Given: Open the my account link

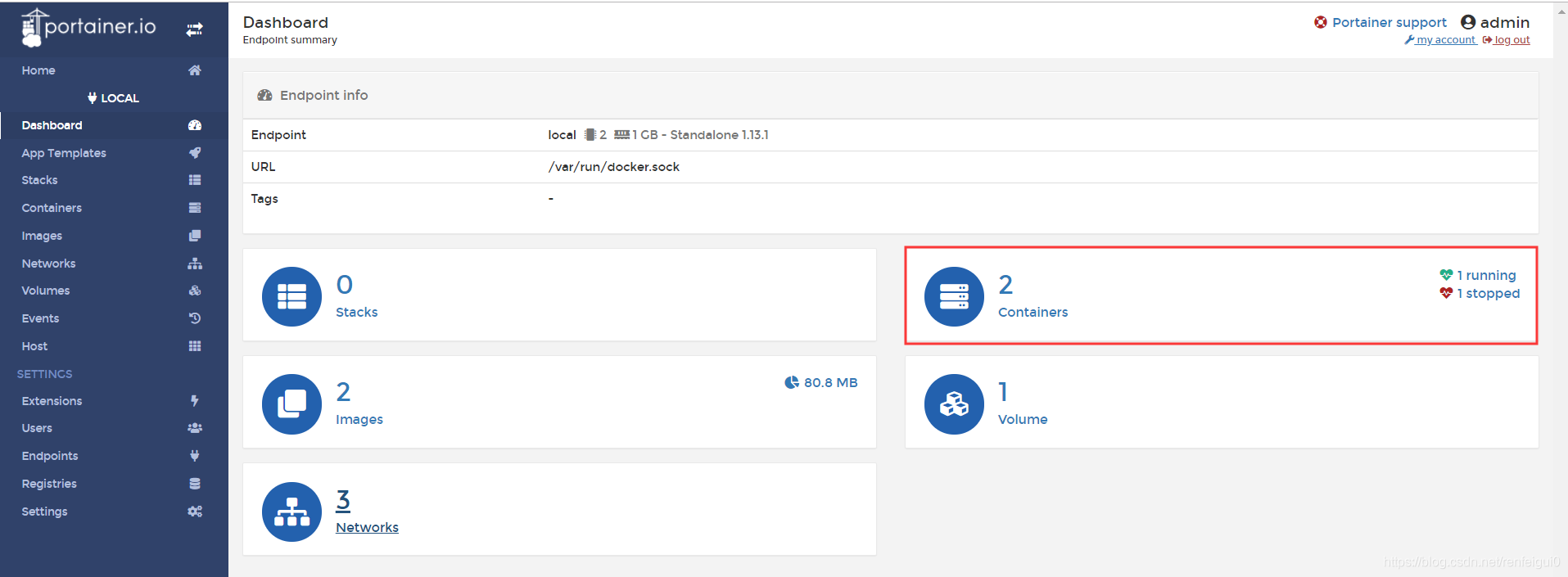Looking at the screenshot, I should coord(1440,40).
